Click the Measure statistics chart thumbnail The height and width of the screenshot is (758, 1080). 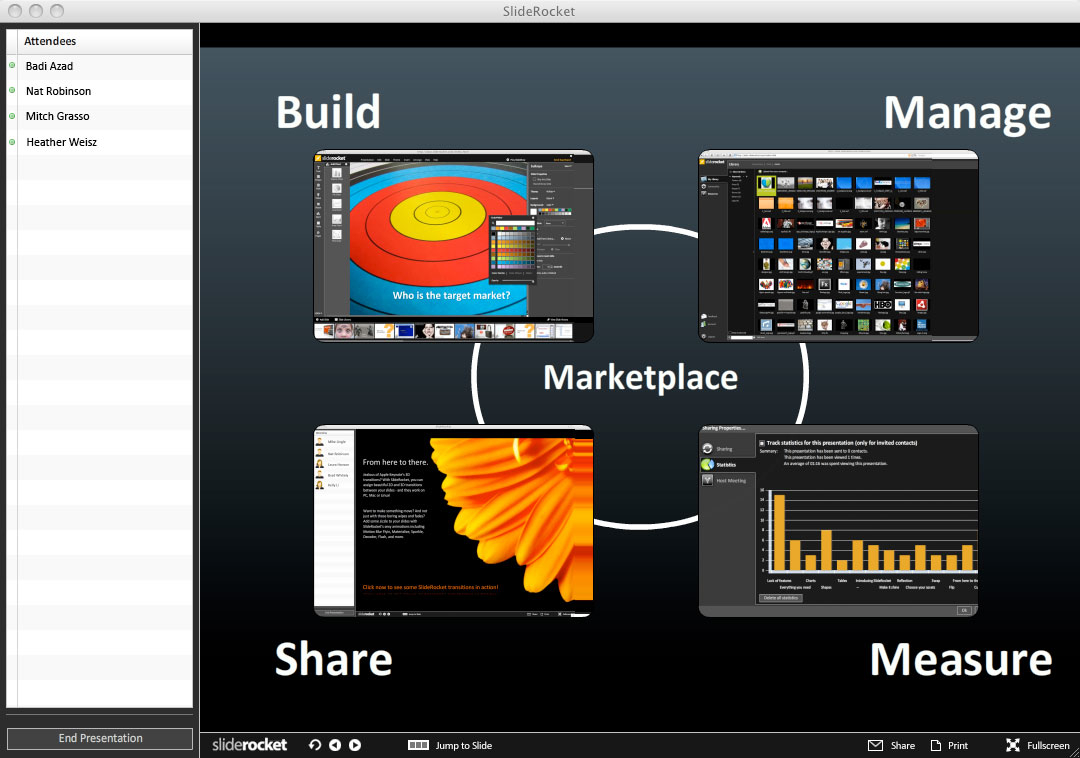pyautogui.click(x=838, y=520)
